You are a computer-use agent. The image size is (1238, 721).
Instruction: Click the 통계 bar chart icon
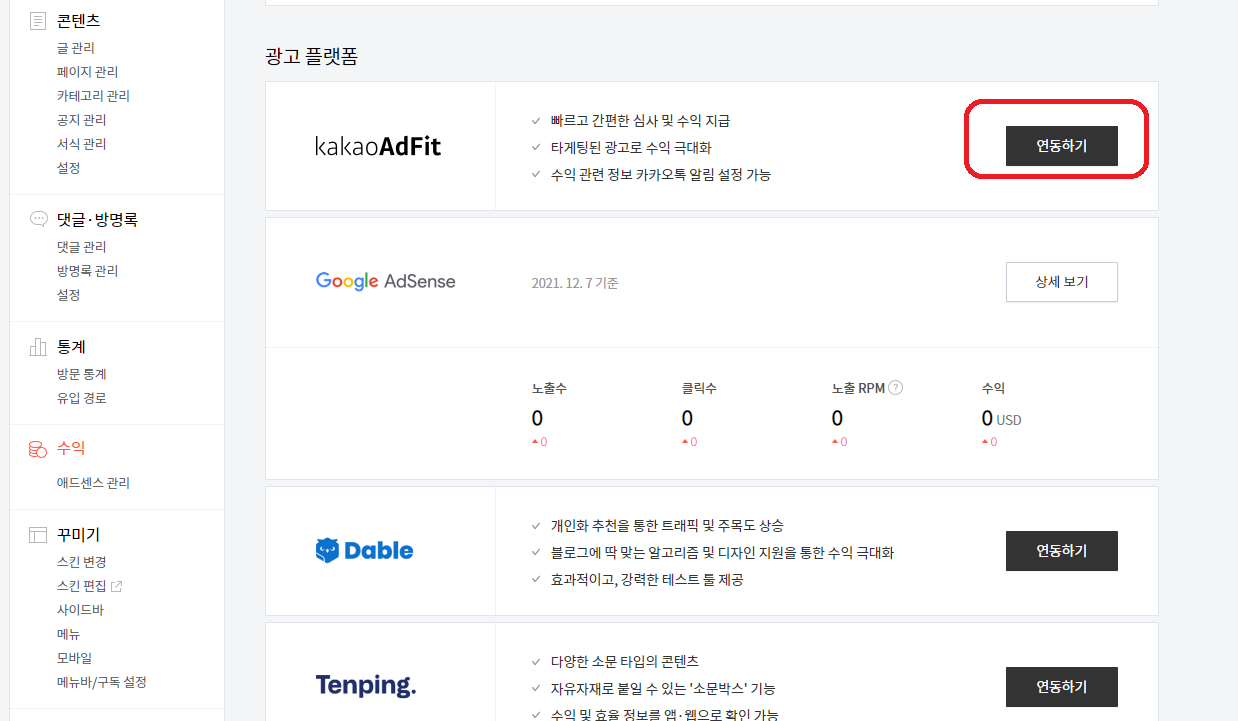coord(38,346)
